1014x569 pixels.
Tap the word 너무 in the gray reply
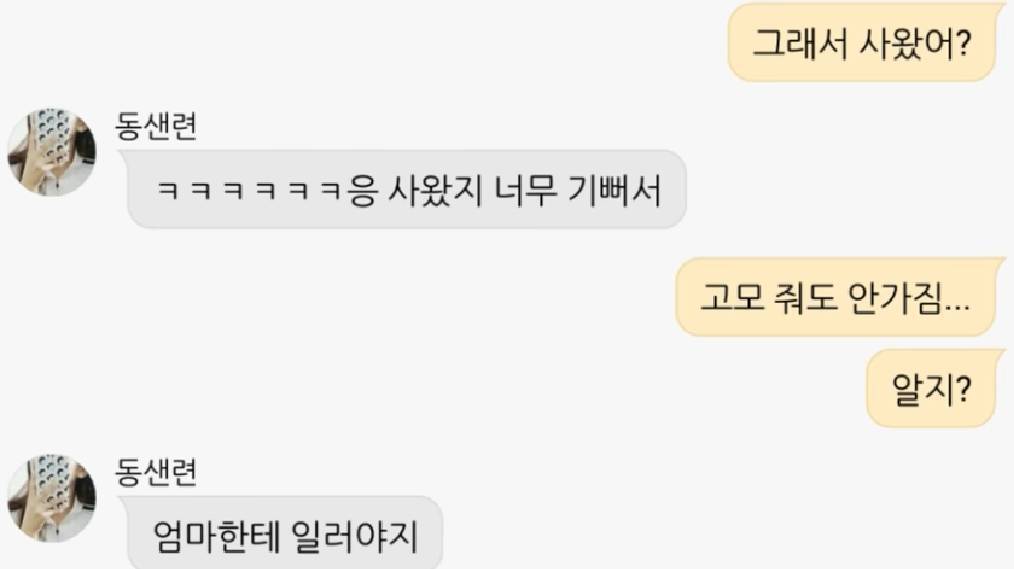tap(525, 191)
